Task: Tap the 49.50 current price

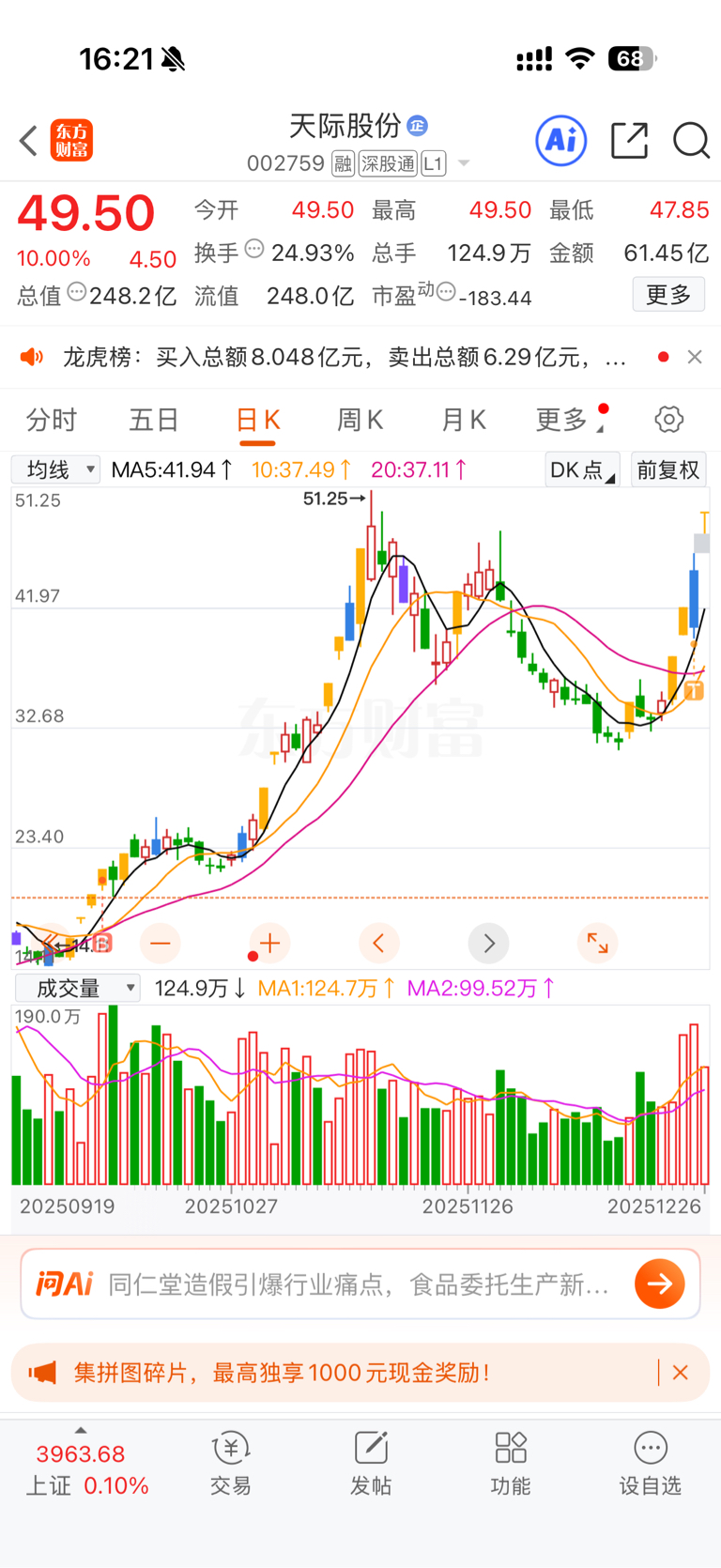Action: point(86,212)
